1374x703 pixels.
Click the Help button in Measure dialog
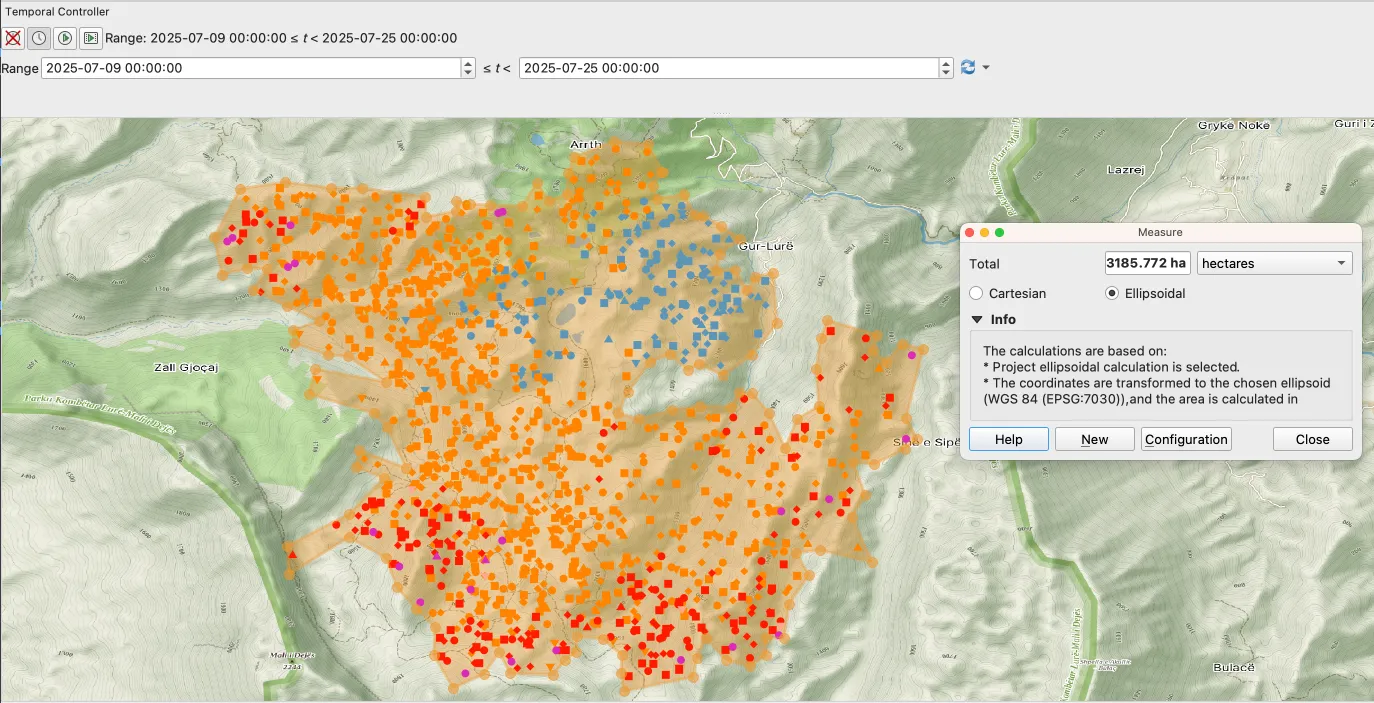coord(1008,438)
